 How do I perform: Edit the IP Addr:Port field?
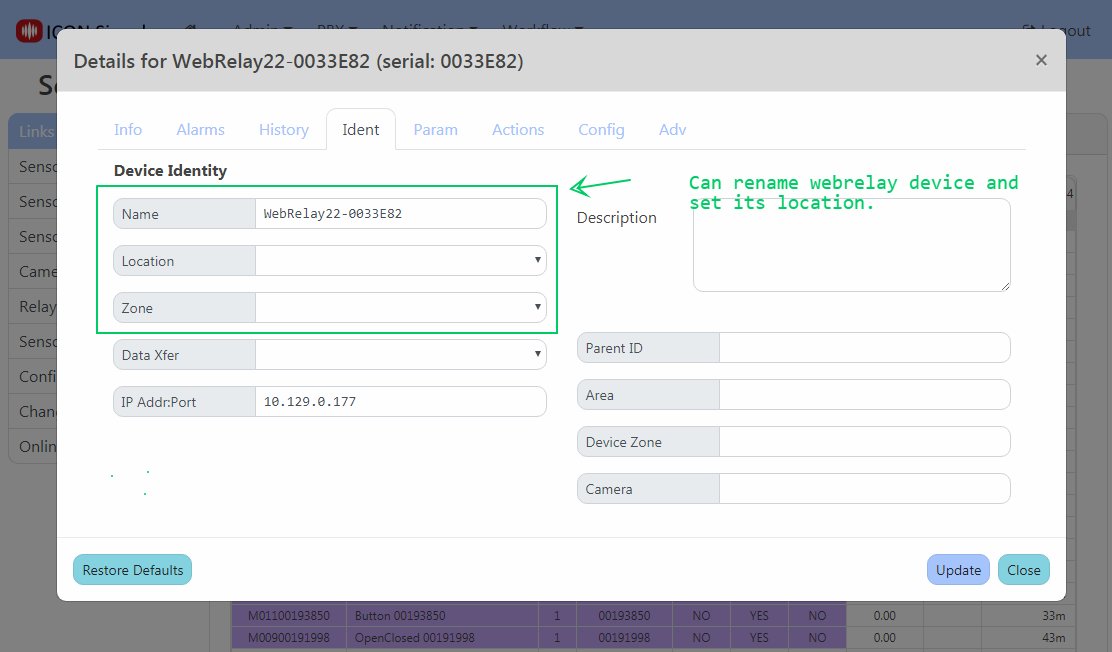(x=400, y=402)
